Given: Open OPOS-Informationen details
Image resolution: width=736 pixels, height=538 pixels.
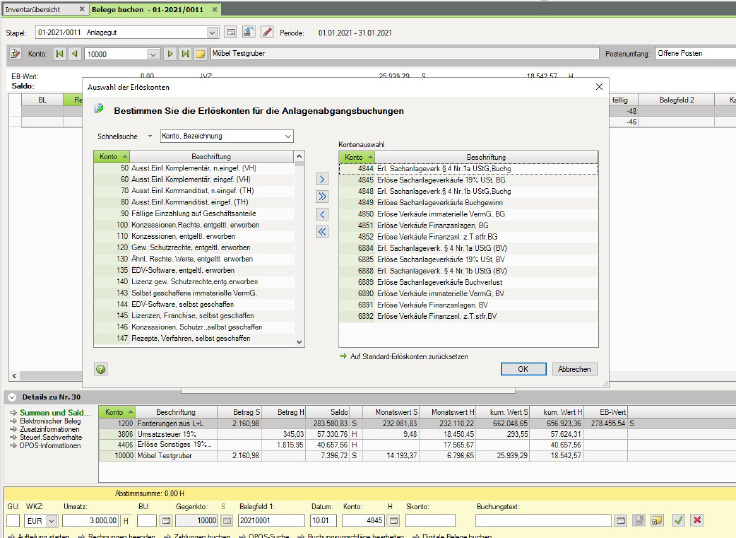Looking at the screenshot, I should tap(50, 446).
